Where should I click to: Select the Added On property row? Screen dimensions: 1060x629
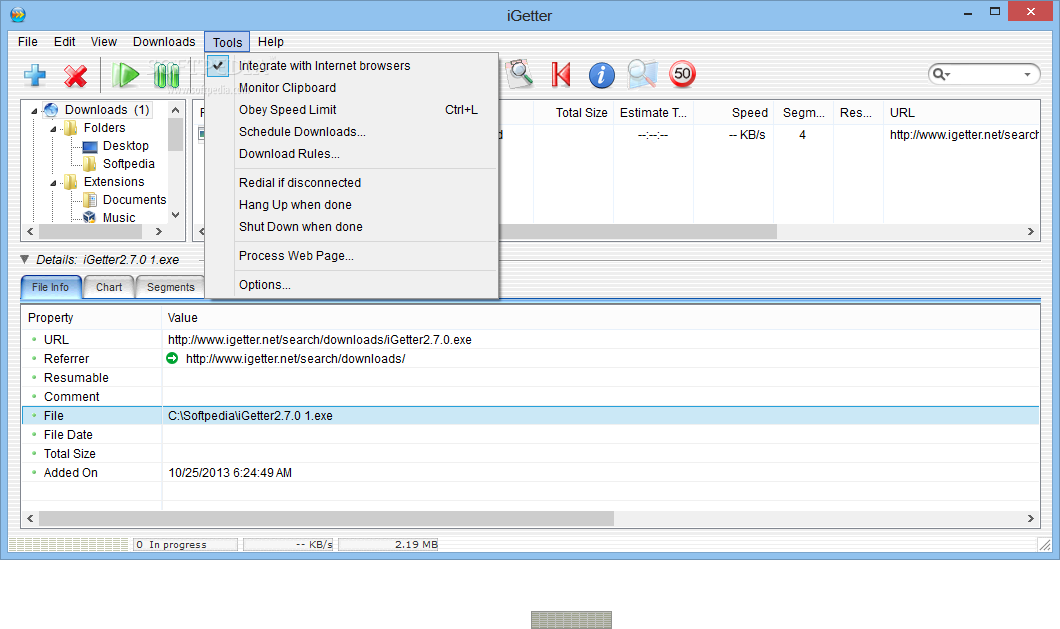[531, 473]
